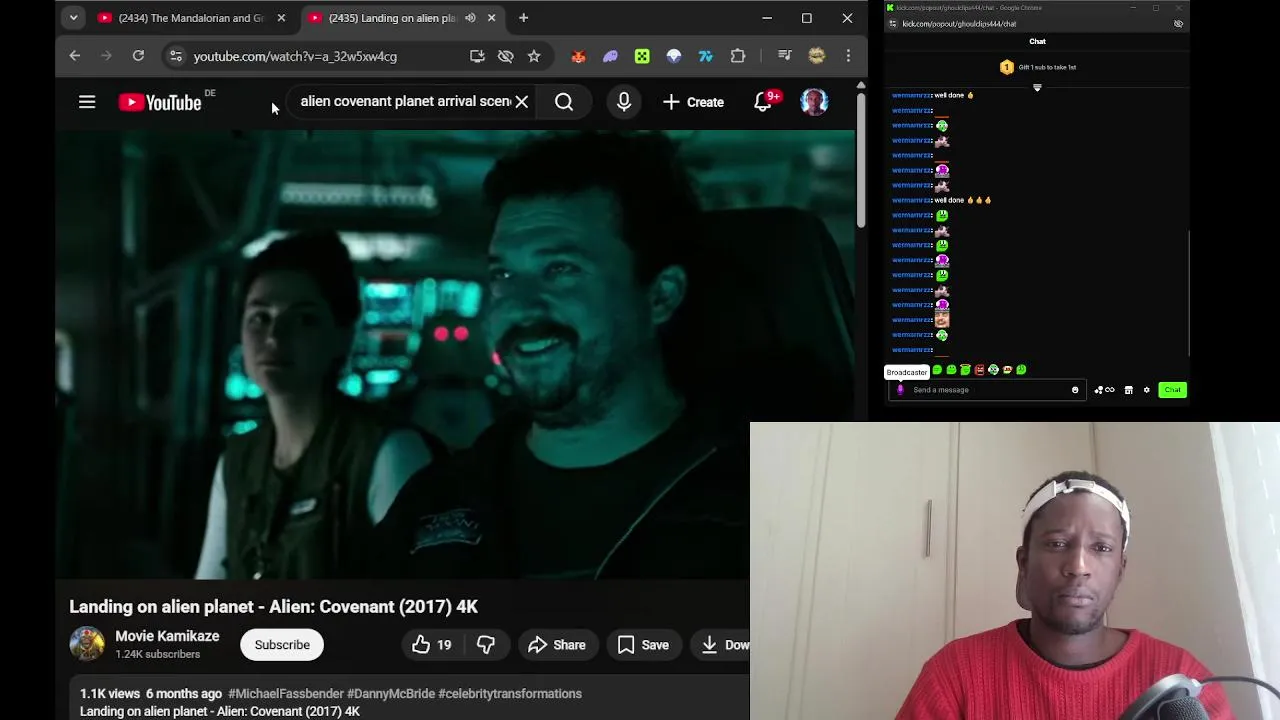1280x720 pixels.
Task: Click Kick chat site settings icon
Action: pyautogui.click(x=892, y=24)
